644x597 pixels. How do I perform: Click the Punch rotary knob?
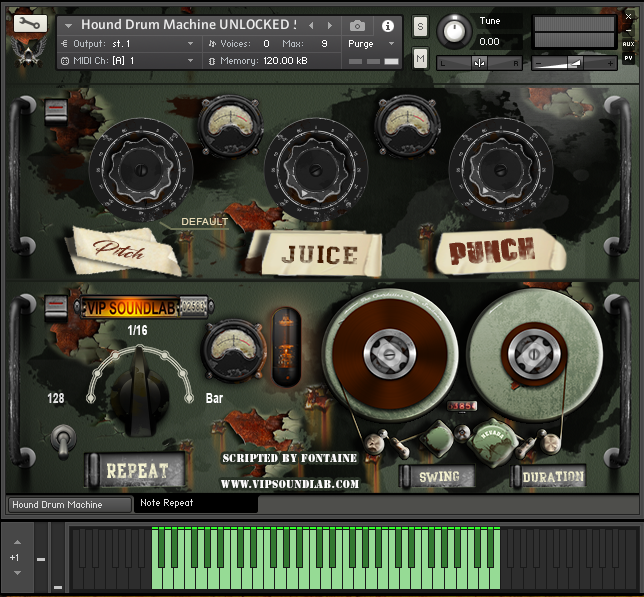coord(501,170)
